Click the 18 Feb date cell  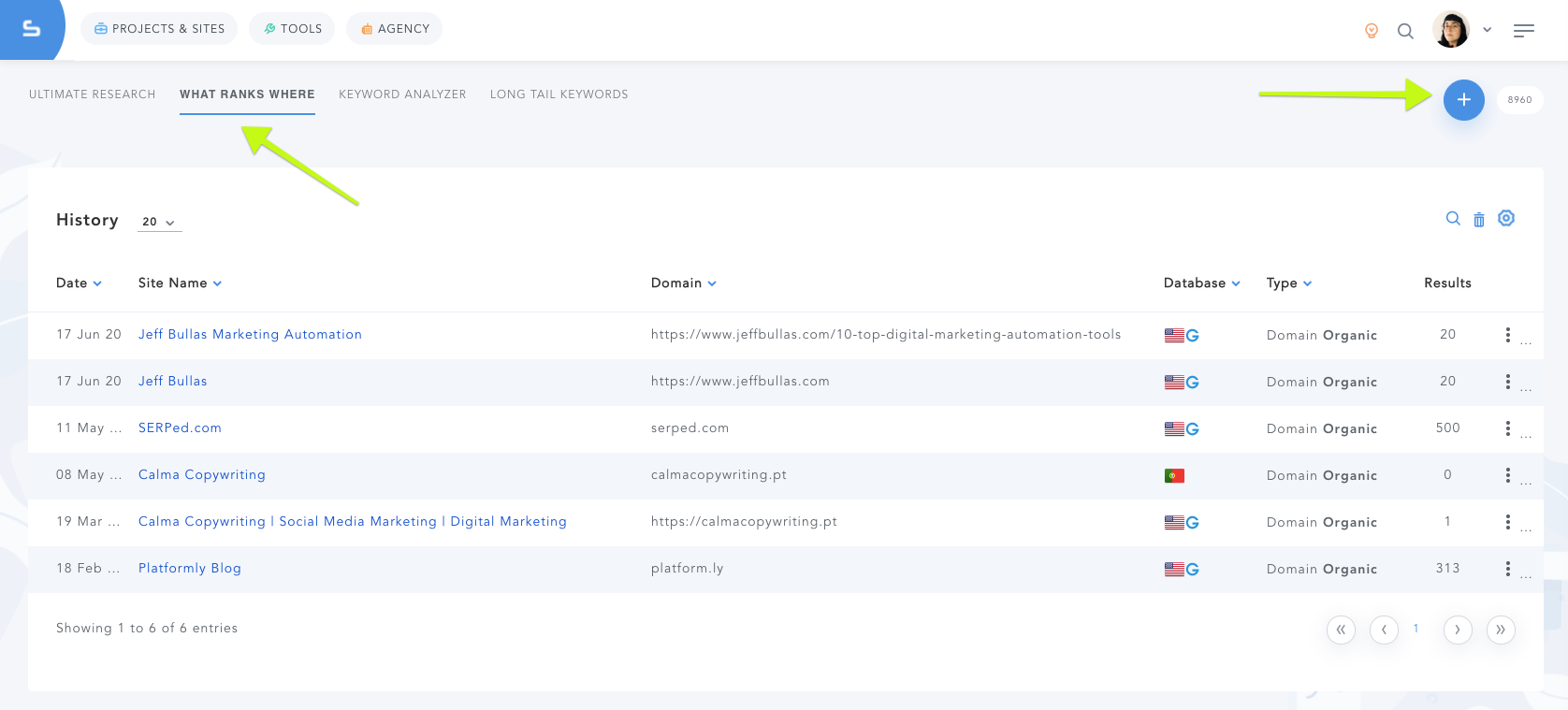click(x=89, y=569)
